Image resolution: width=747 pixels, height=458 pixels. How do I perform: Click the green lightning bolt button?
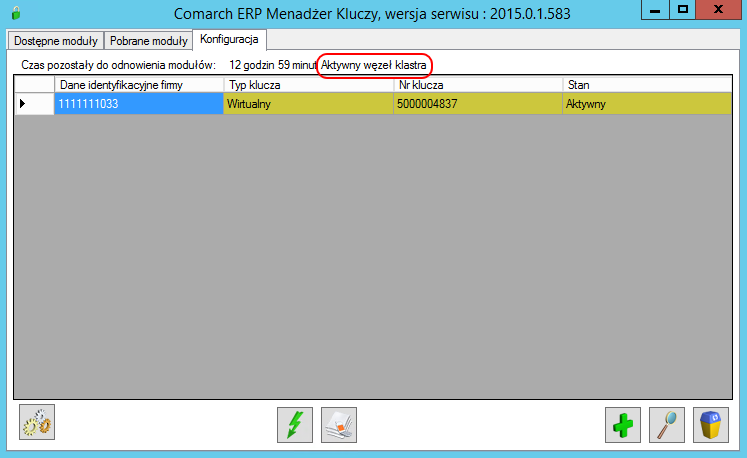pos(295,425)
